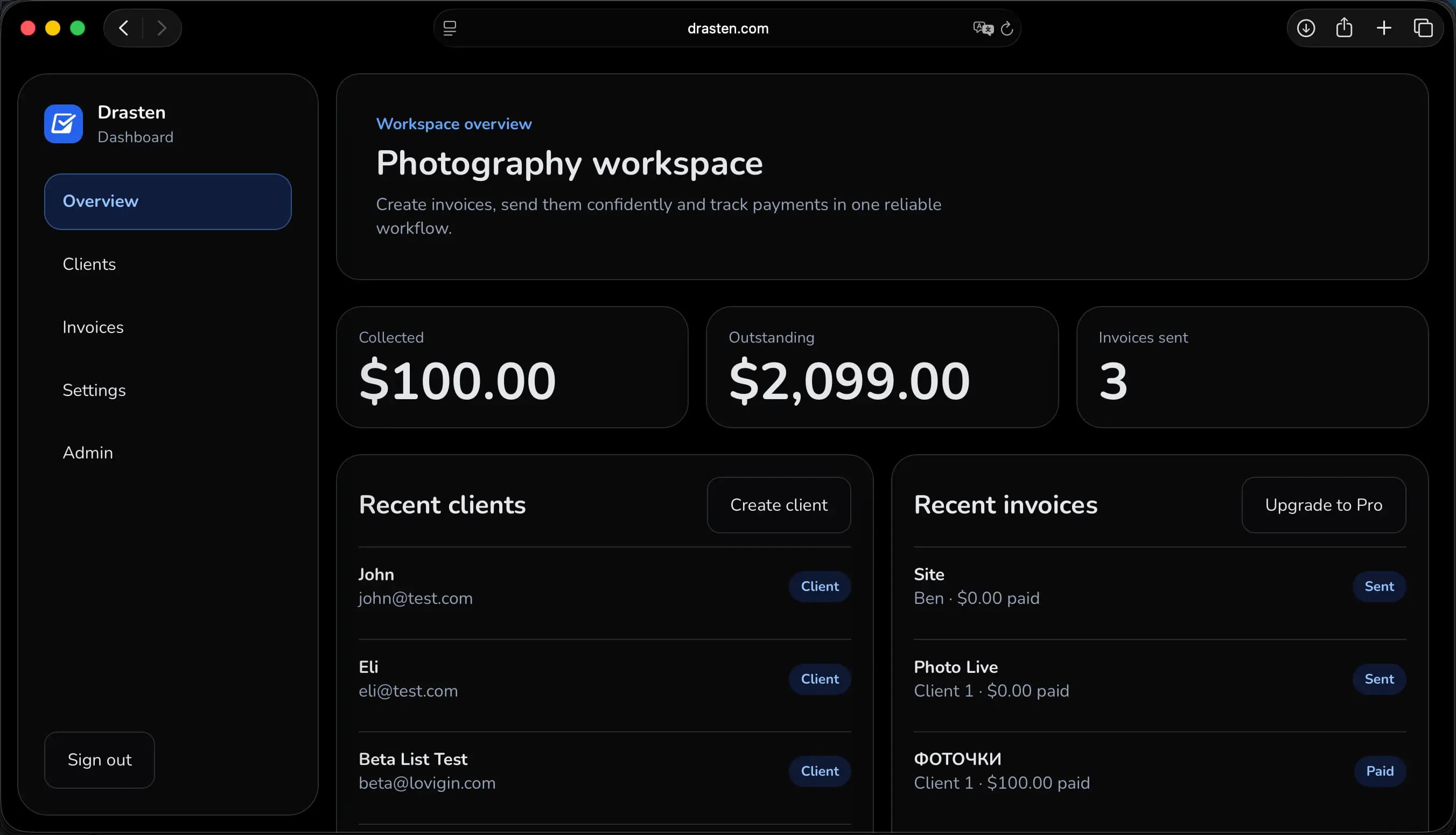This screenshot has height=835, width=1456.
Task: Open Settings from the sidebar
Action: (x=168, y=391)
